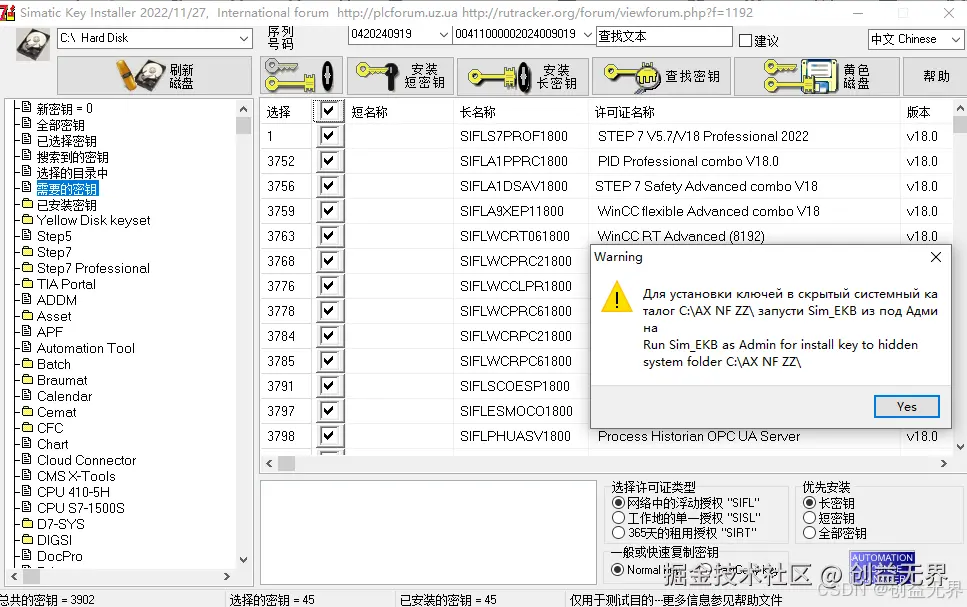Image resolution: width=967 pixels, height=607 pixels.
Task: Click the Step7 Professional folder icon
Action: (x=27, y=267)
